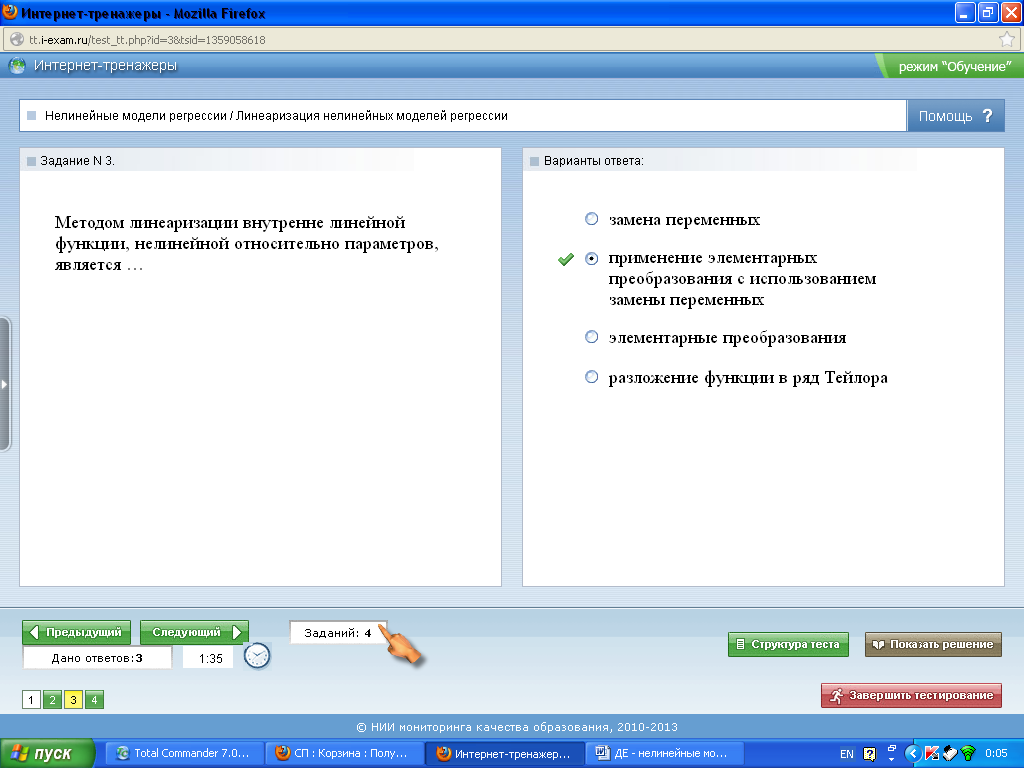The height and width of the screenshot is (768, 1024).
Task: Jump to question 2 box
Action: pyautogui.click(x=52, y=700)
